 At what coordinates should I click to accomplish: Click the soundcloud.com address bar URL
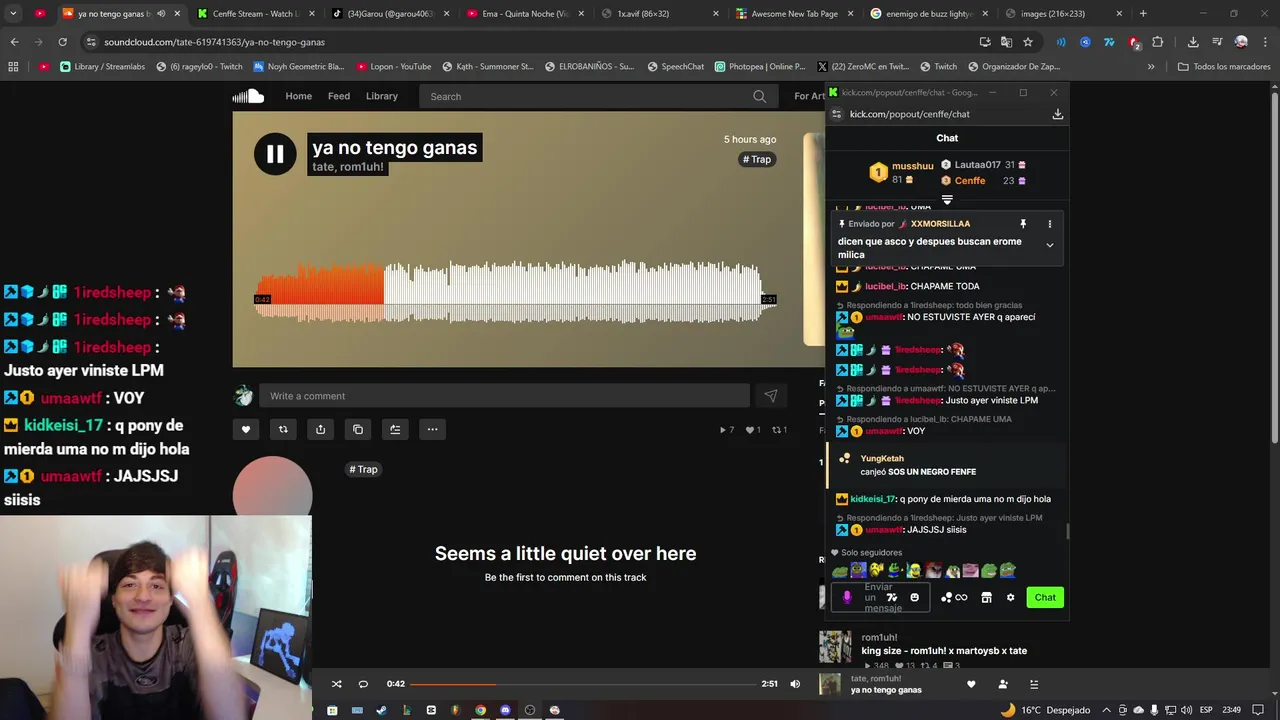coord(214,42)
